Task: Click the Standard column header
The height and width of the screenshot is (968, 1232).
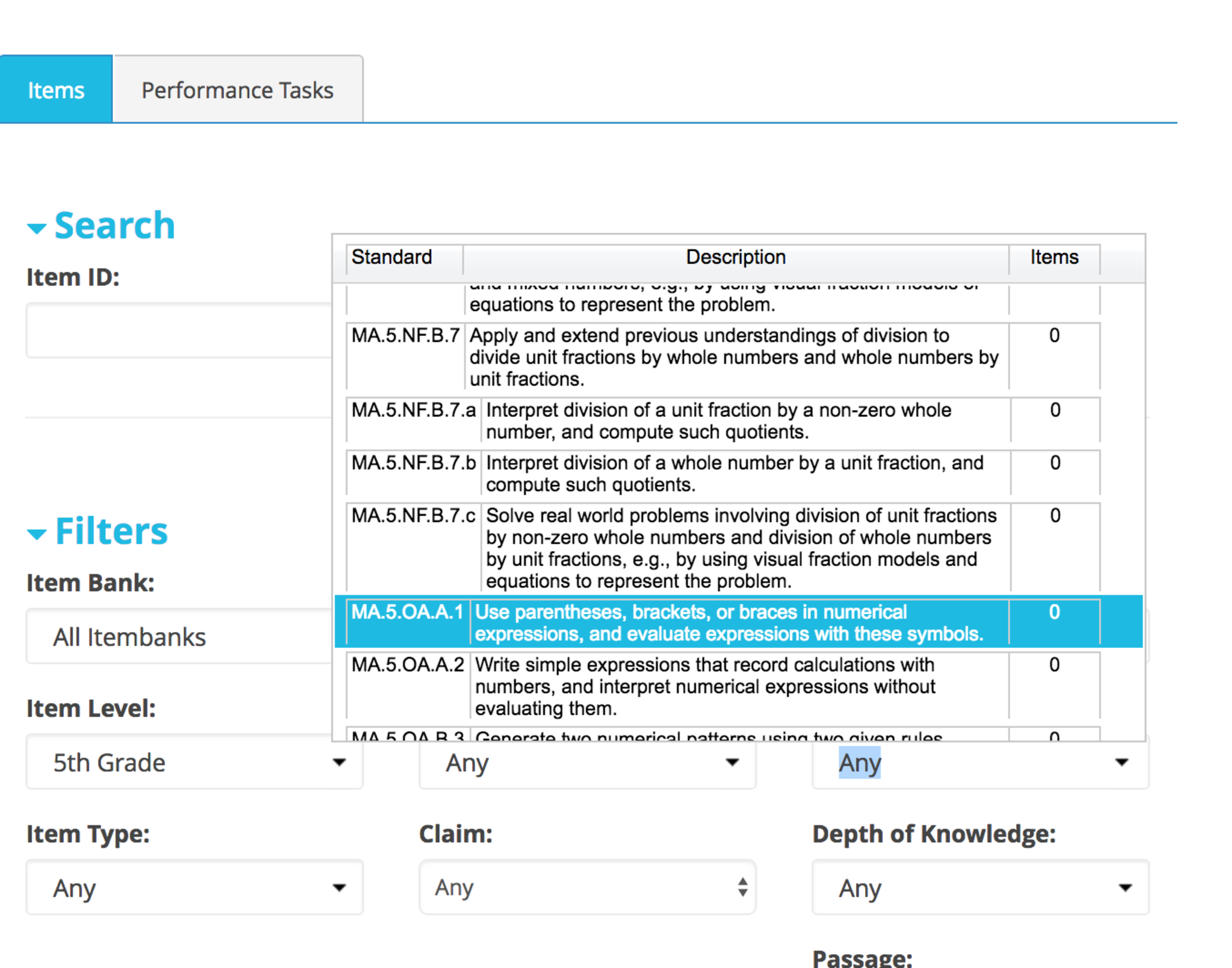Action: [392, 257]
